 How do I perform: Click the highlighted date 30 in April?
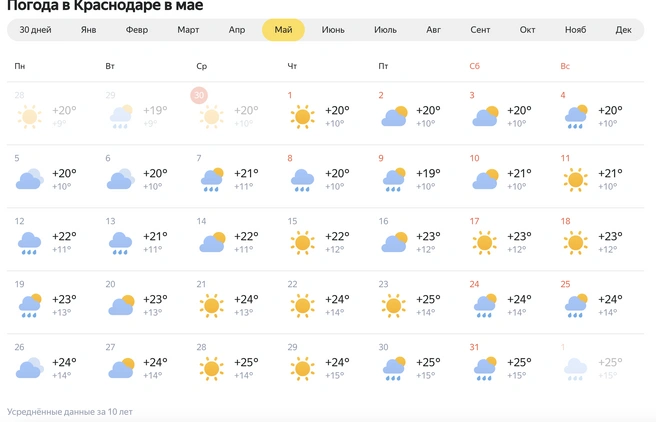(199, 95)
